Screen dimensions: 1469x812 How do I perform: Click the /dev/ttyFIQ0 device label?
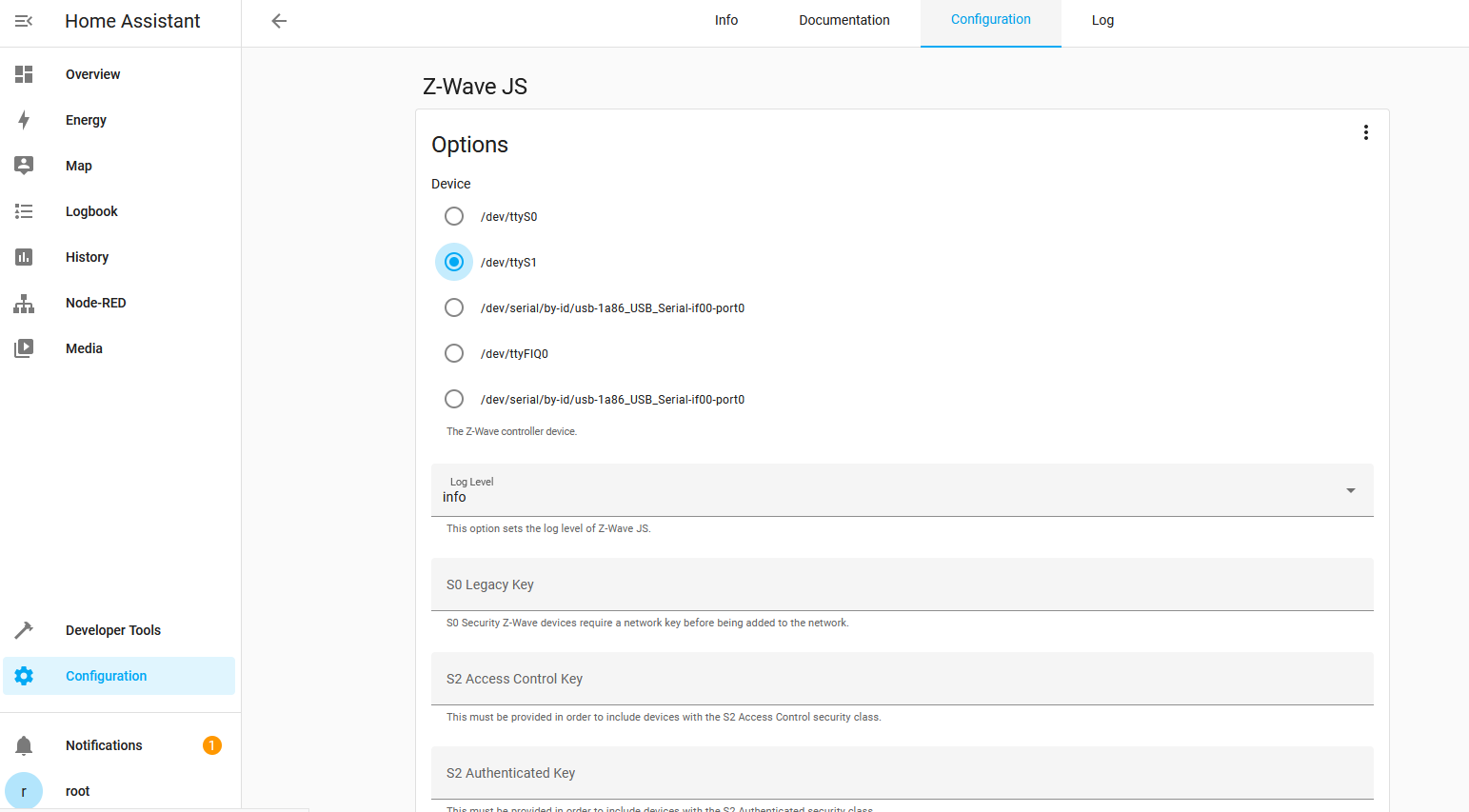pos(514,353)
